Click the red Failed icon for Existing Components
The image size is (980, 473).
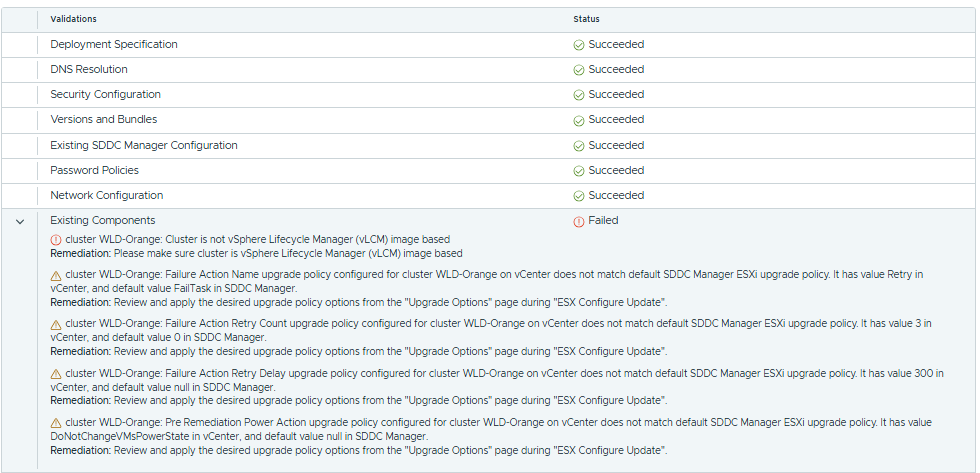point(579,221)
